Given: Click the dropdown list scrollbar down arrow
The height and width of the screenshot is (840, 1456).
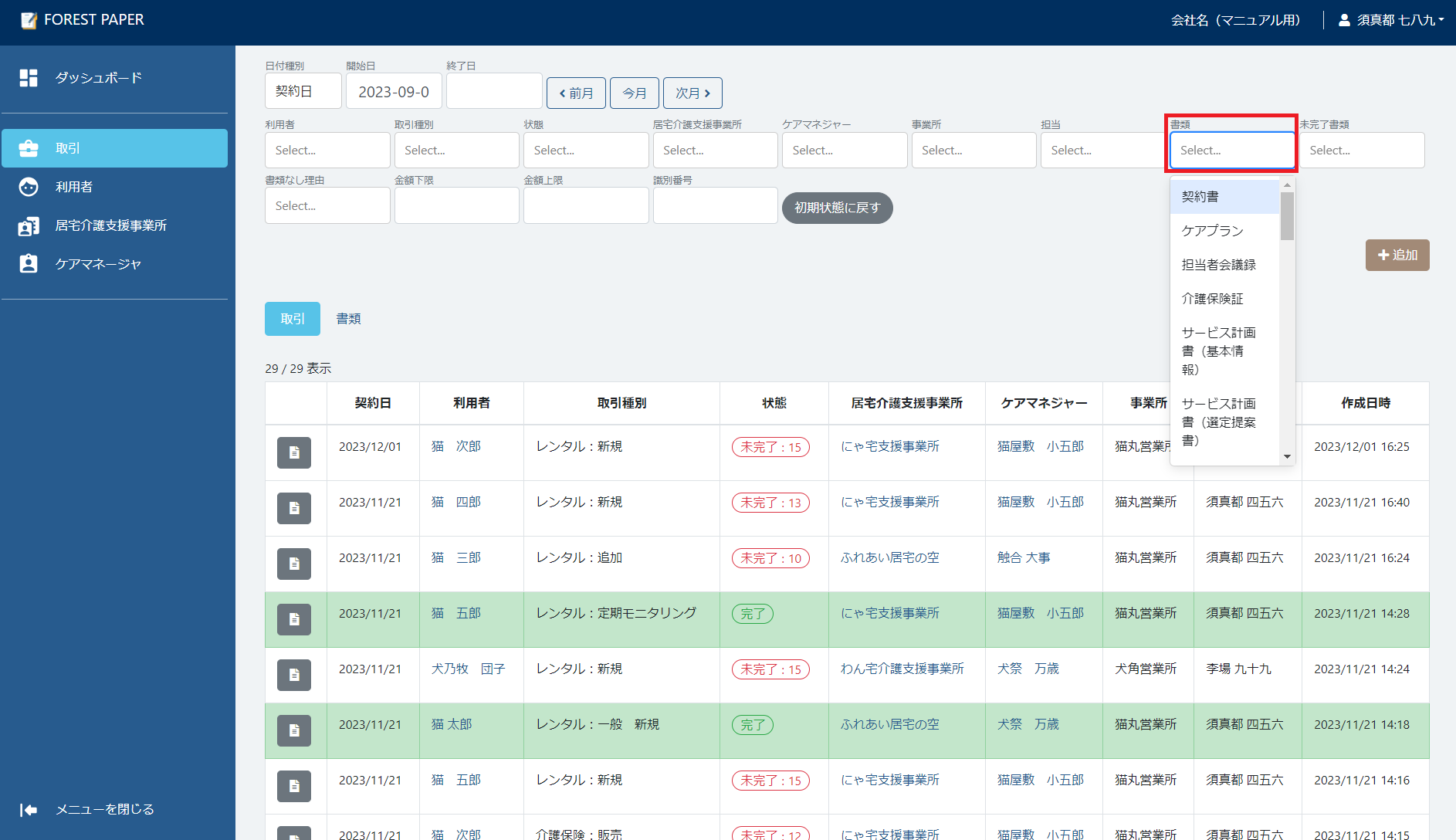Looking at the screenshot, I should [x=1287, y=456].
